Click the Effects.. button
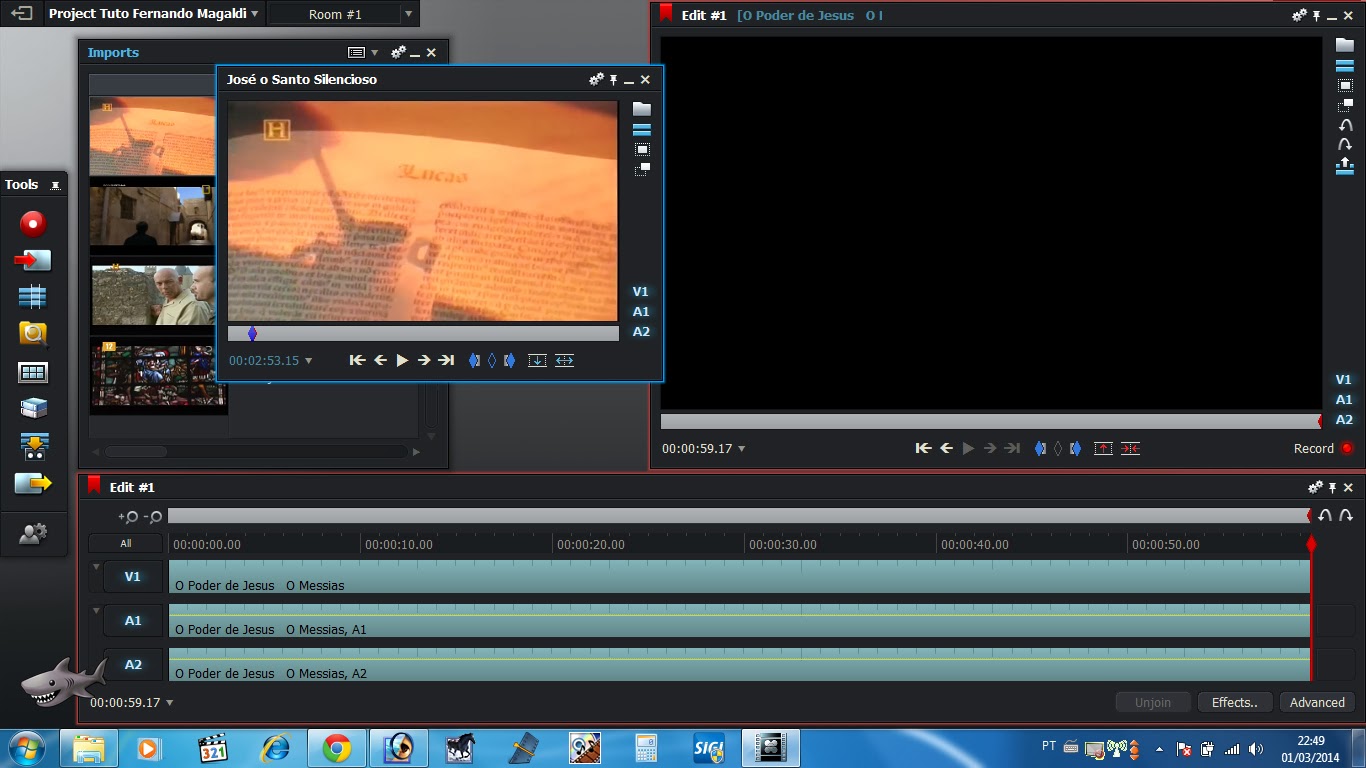Viewport: 1366px width, 768px height. coord(1235,702)
